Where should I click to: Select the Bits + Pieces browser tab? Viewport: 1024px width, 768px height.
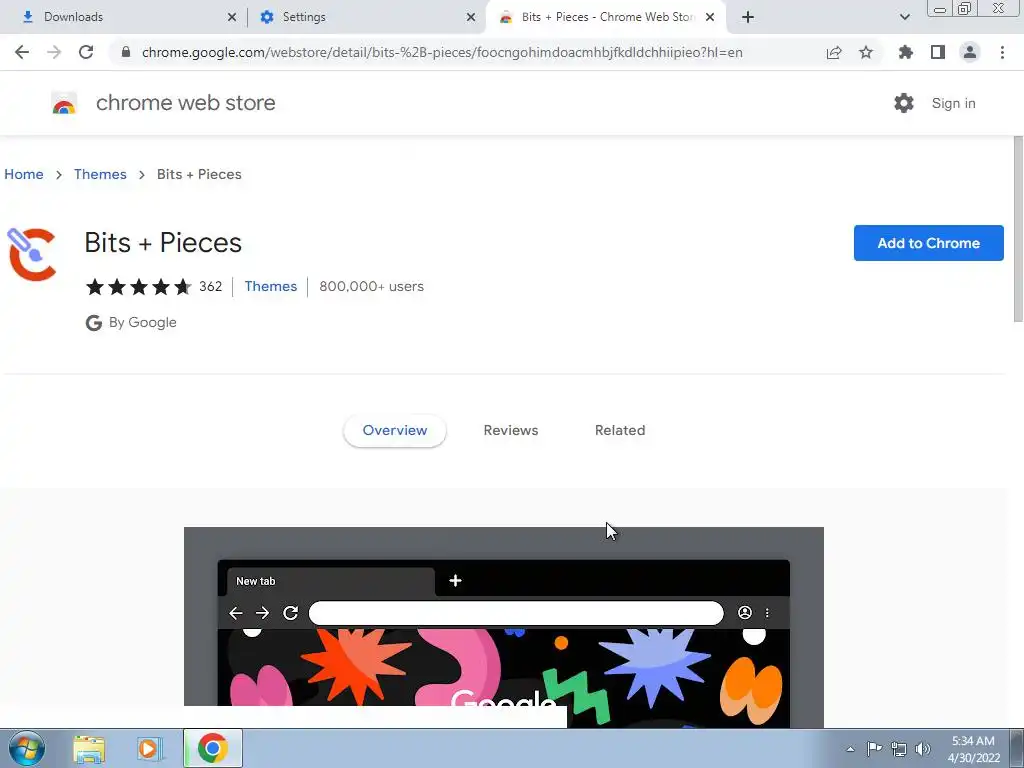[607, 17]
